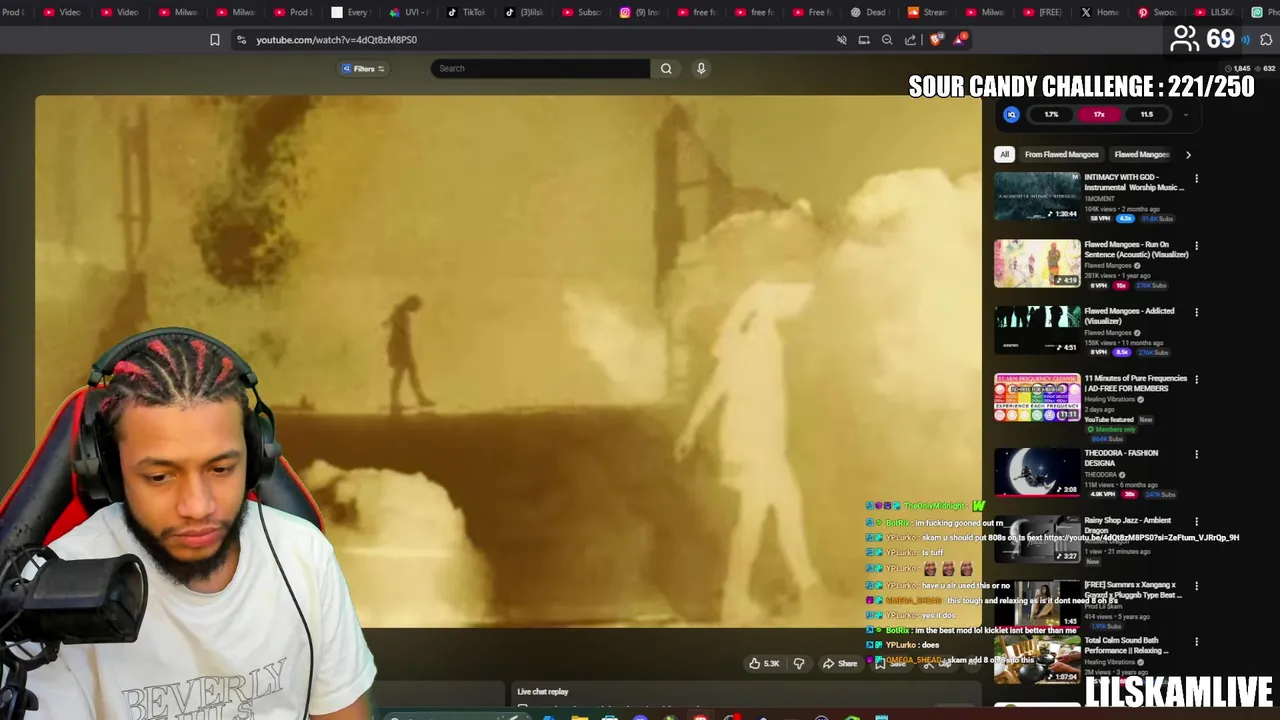Open the Filters button above the video
Screen dimensions: 1280x720
[x=363, y=69]
